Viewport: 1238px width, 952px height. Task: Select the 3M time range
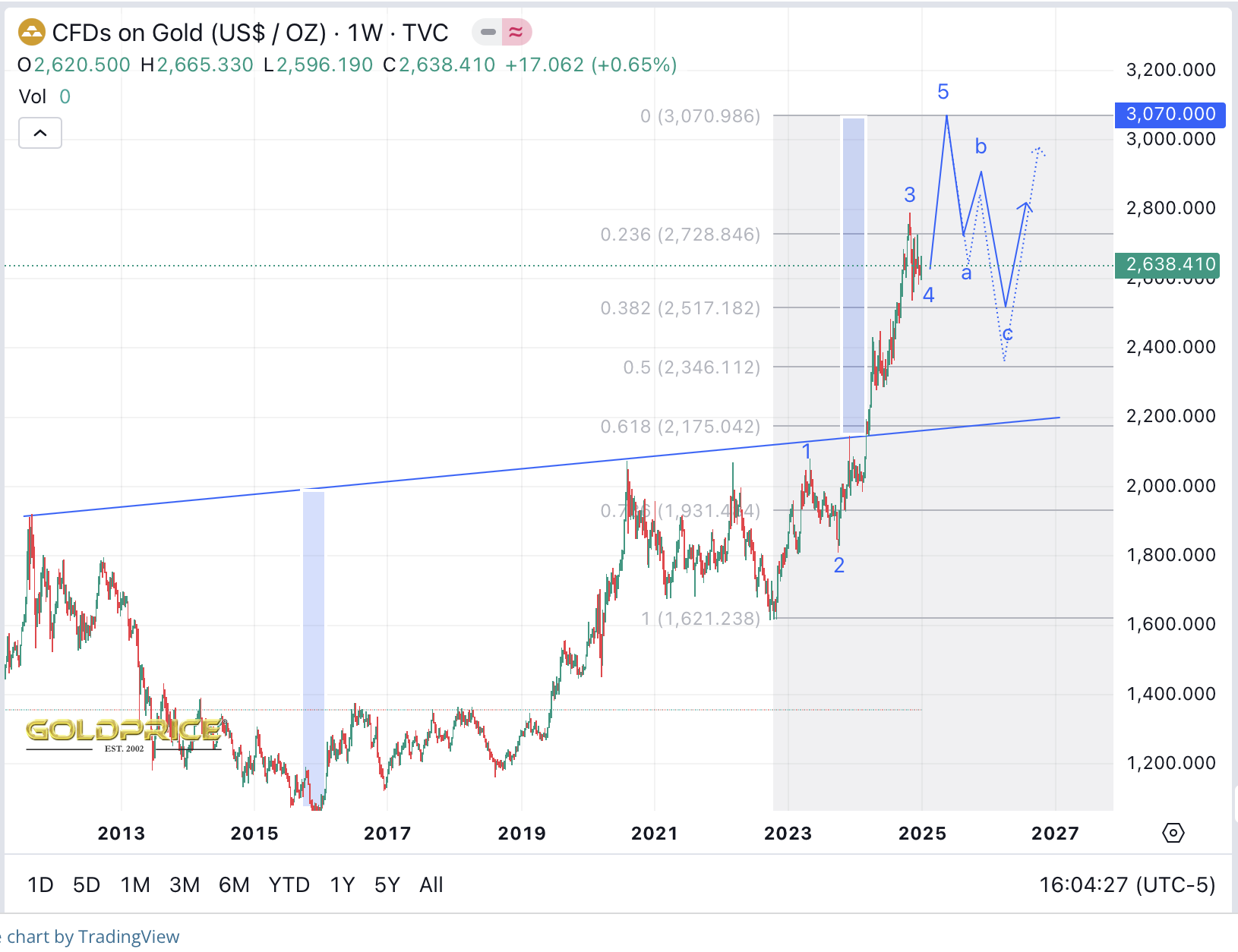coord(185,884)
